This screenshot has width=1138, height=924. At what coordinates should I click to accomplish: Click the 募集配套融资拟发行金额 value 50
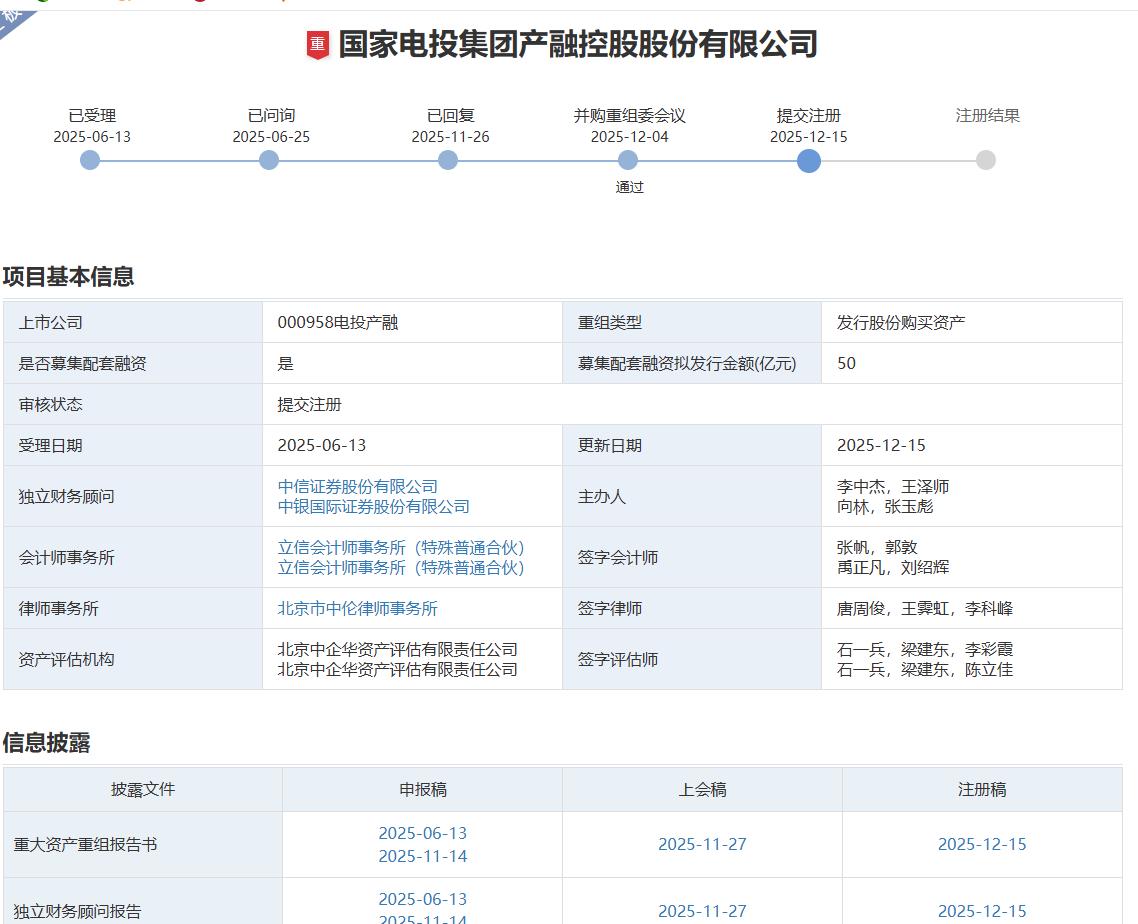coord(846,363)
